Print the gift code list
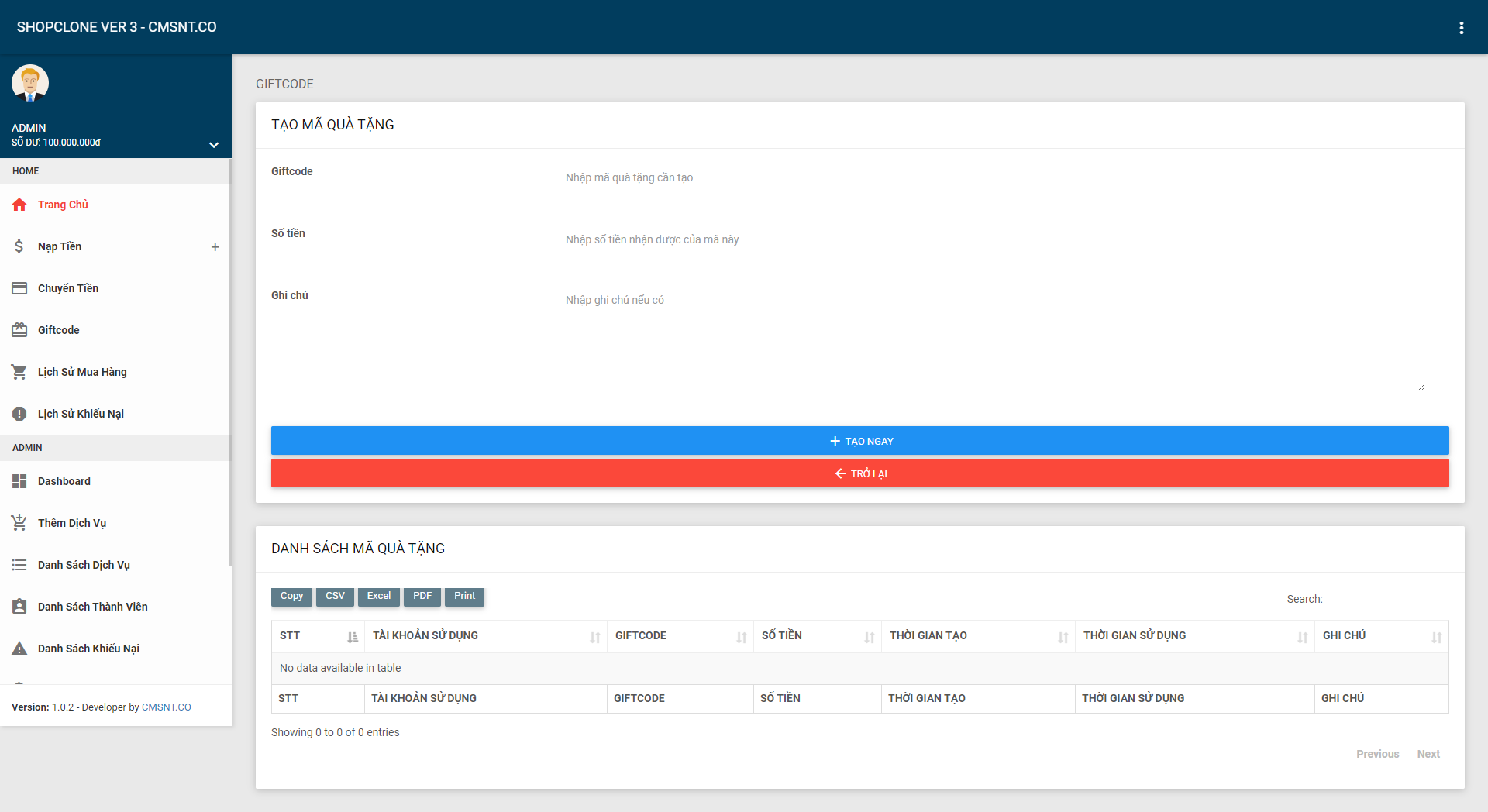This screenshot has height=812, width=1488. pyautogui.click(x=465, y=596)
